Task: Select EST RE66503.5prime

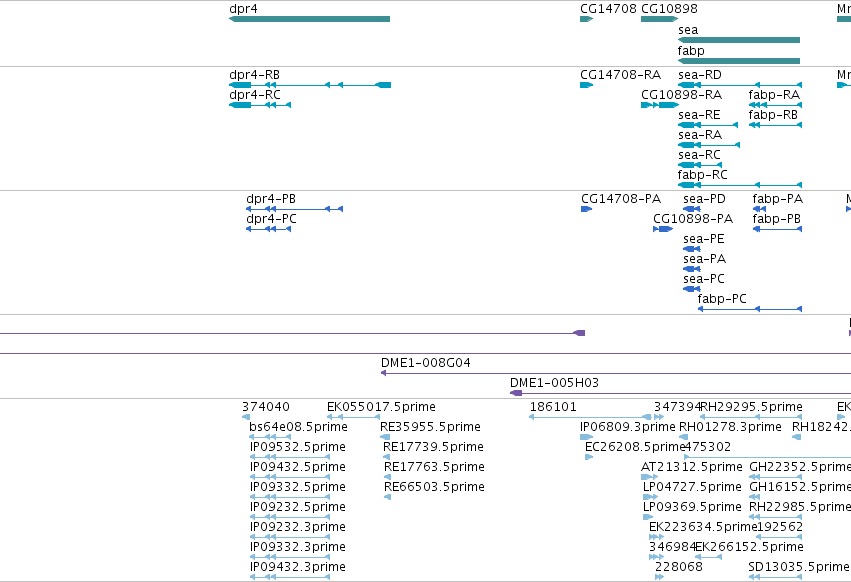Action: tap(388, 497)
